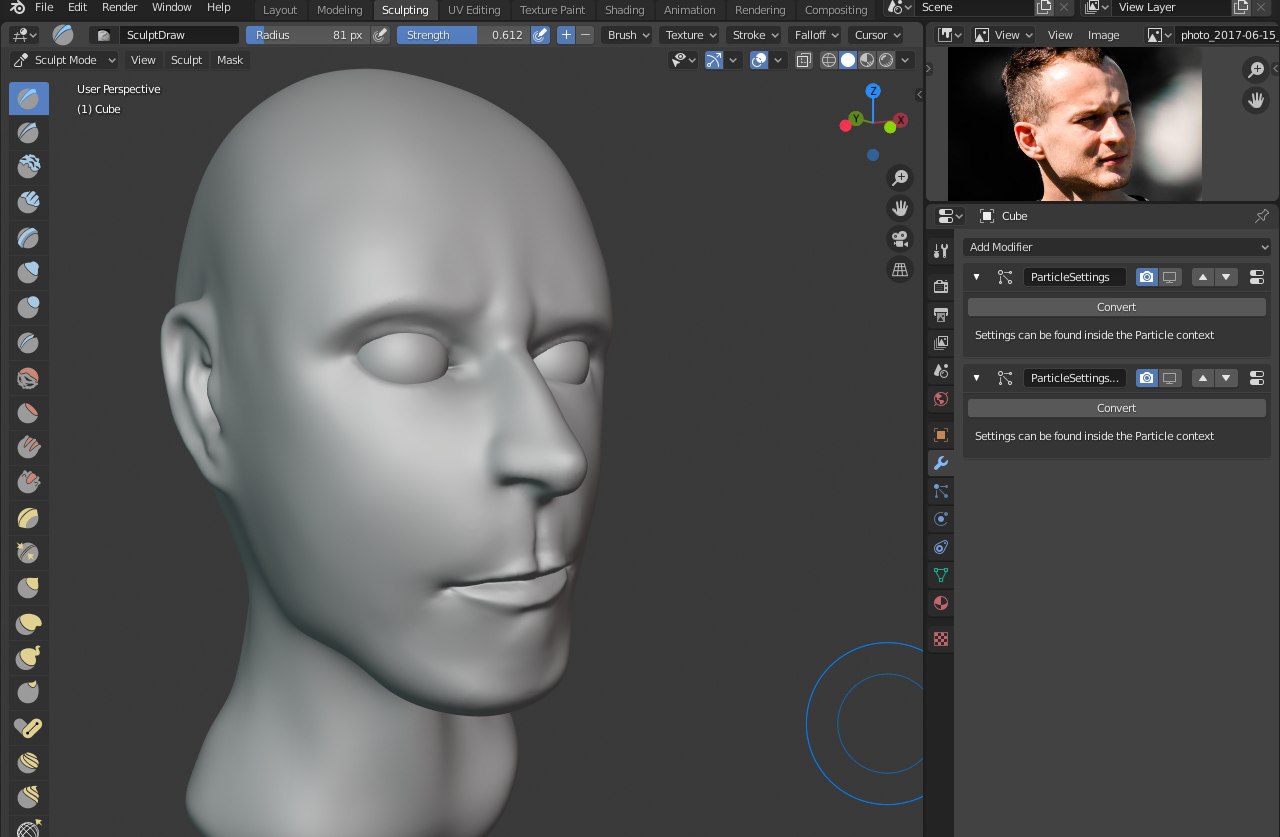The width and height of the screenshot is (1280, 837).
Task: Select the Inflate brush tool
Action: (29, 272)
